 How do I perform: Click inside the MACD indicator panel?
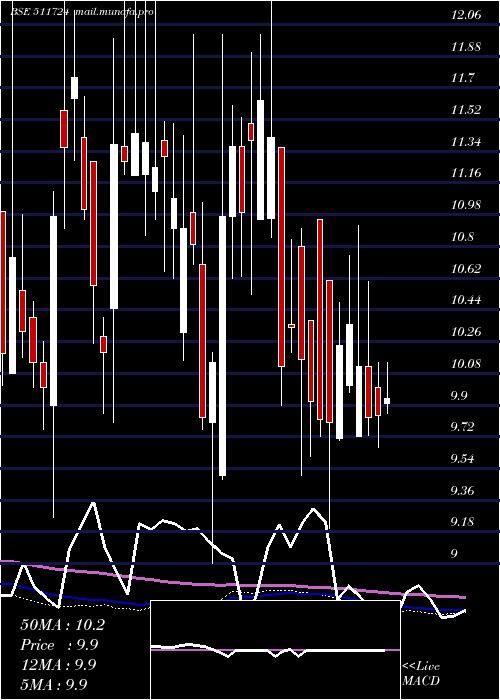click(x=275, y=650)
